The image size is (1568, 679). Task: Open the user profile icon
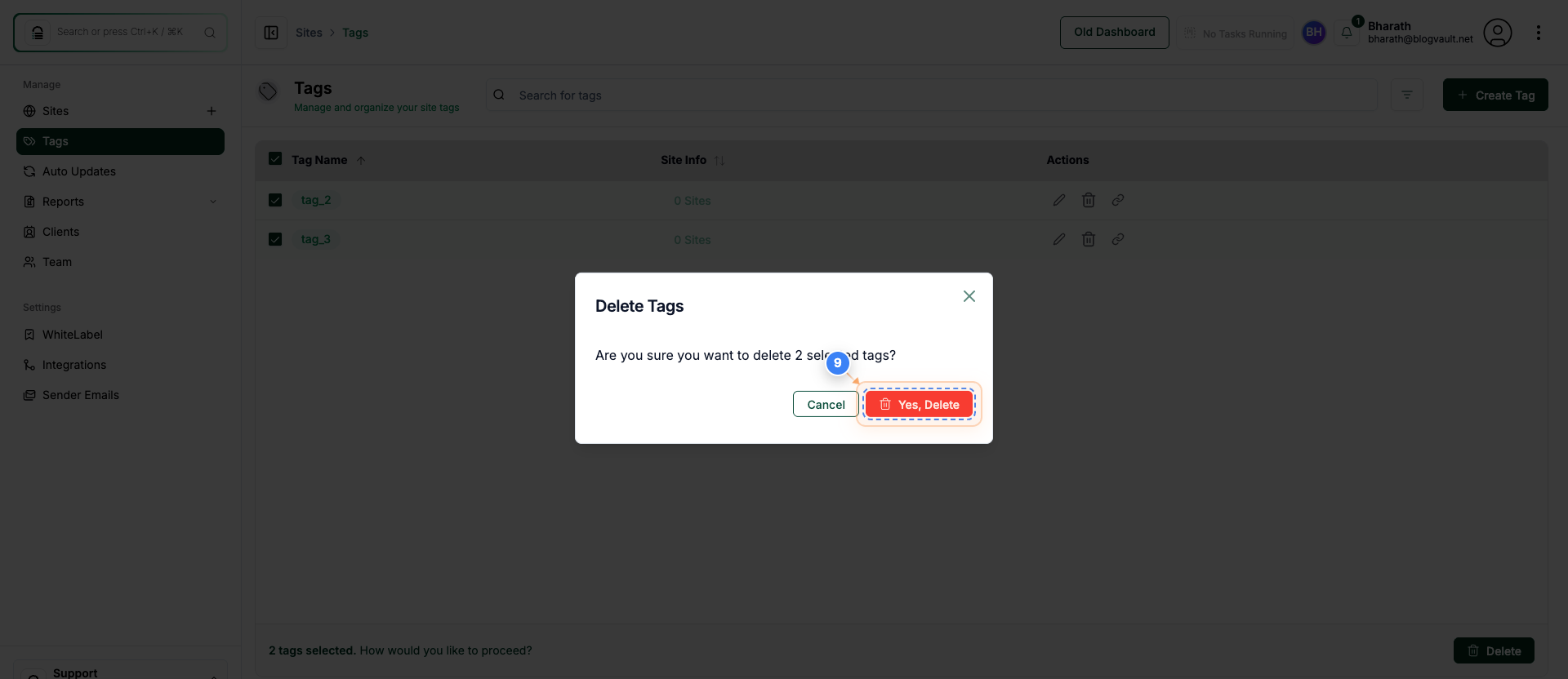pos(1498,33)
